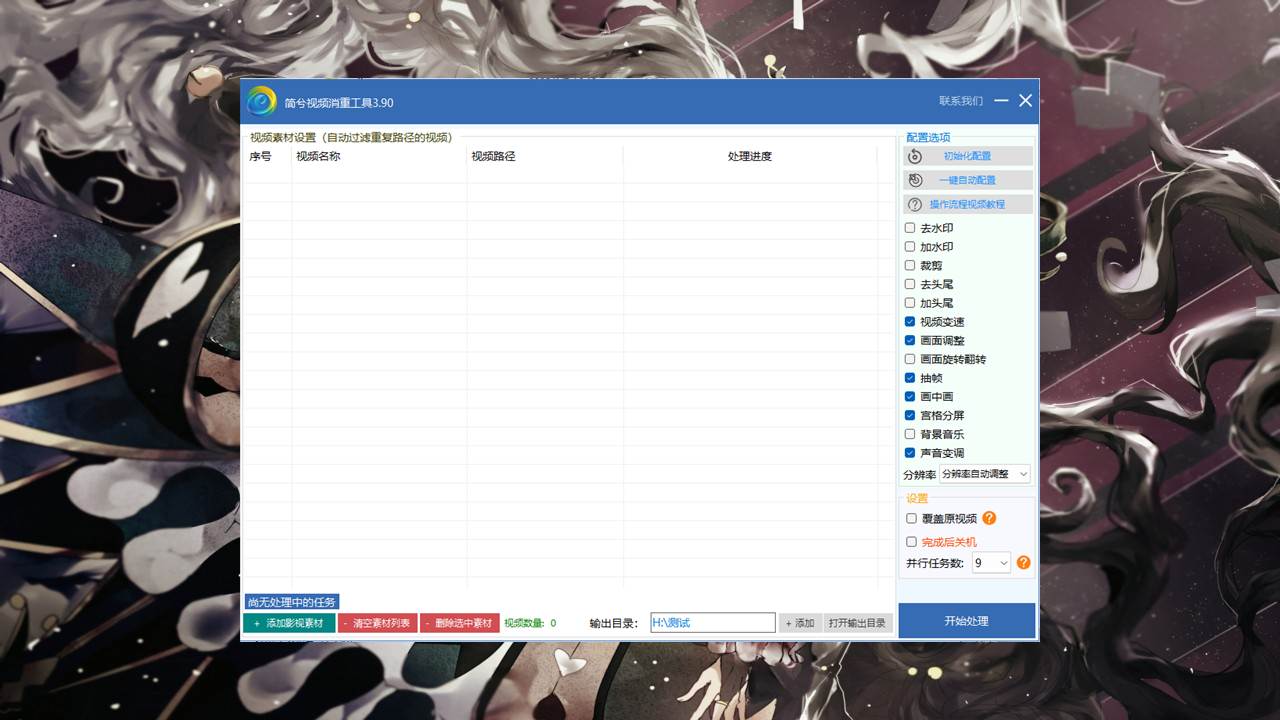
Task: Turn off the 画中画 checkbox
Action: tap(910, 397)
